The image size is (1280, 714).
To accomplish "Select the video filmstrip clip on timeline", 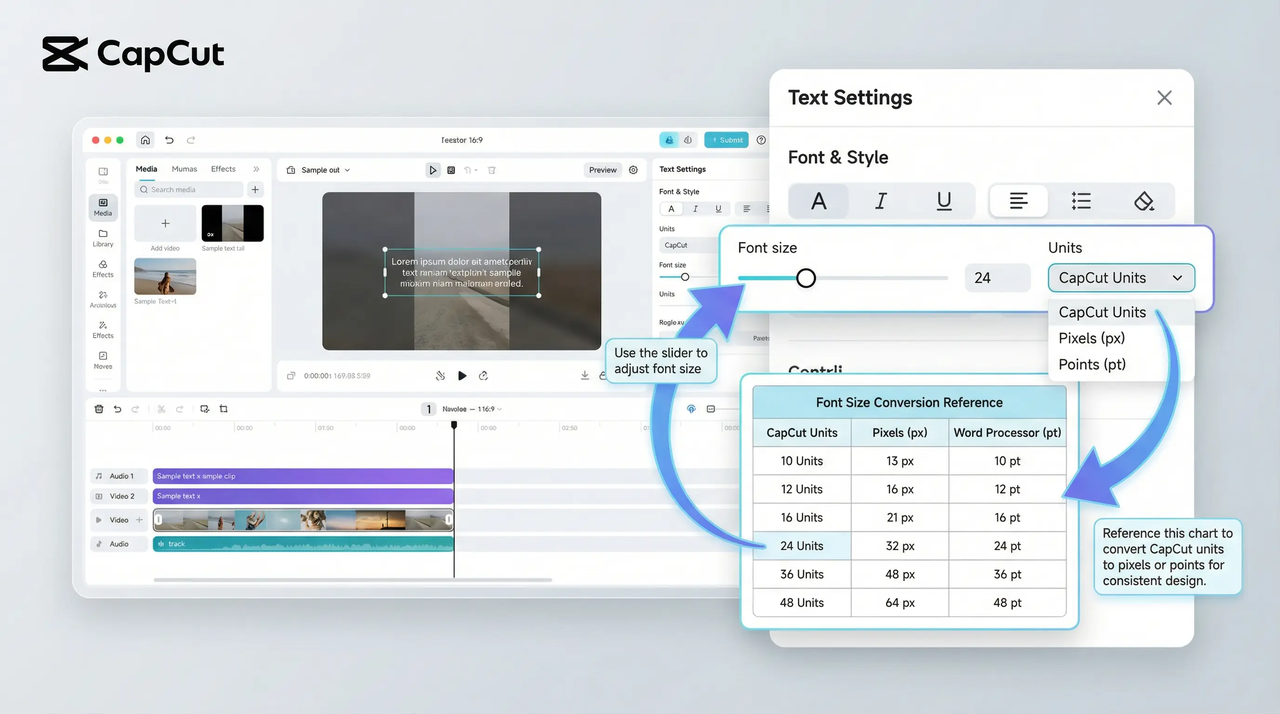I will point(303,520).
